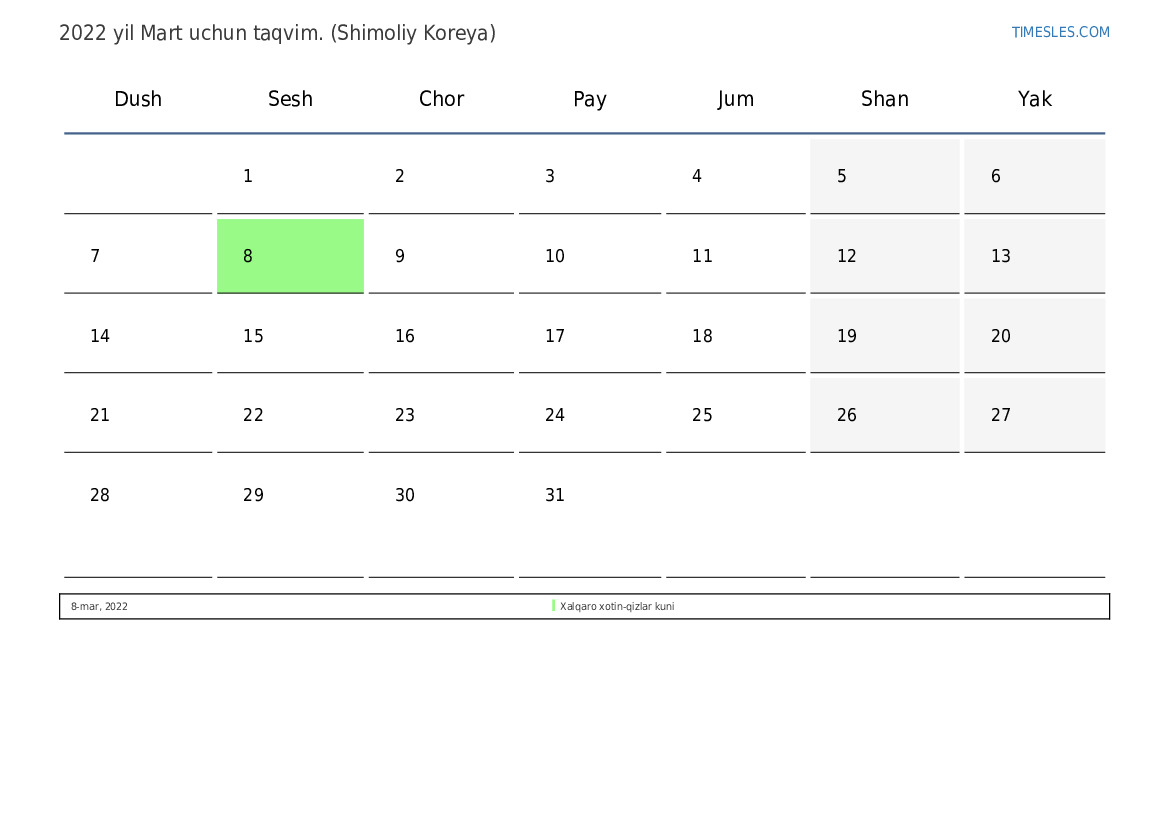This screenshot has width=1169, height=827.
Task: Select date 25 in the calendar
Action: [x=736, y=415]
